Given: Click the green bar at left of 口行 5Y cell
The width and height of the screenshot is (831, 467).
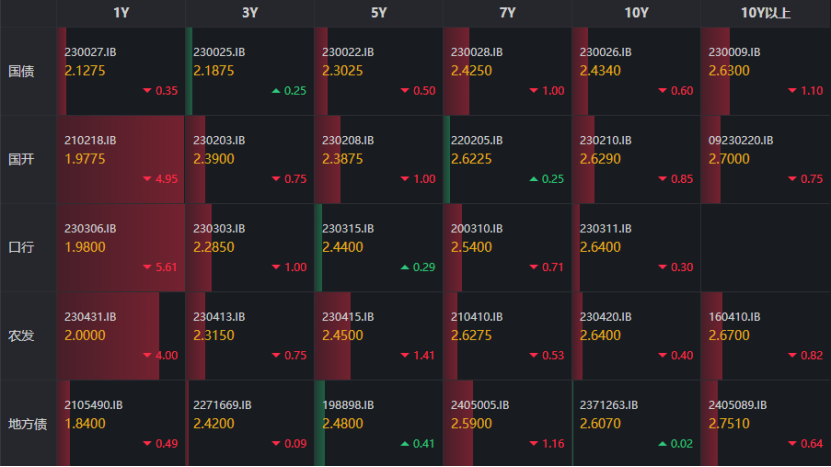Looking at the screenshot, I should [318, 248].
